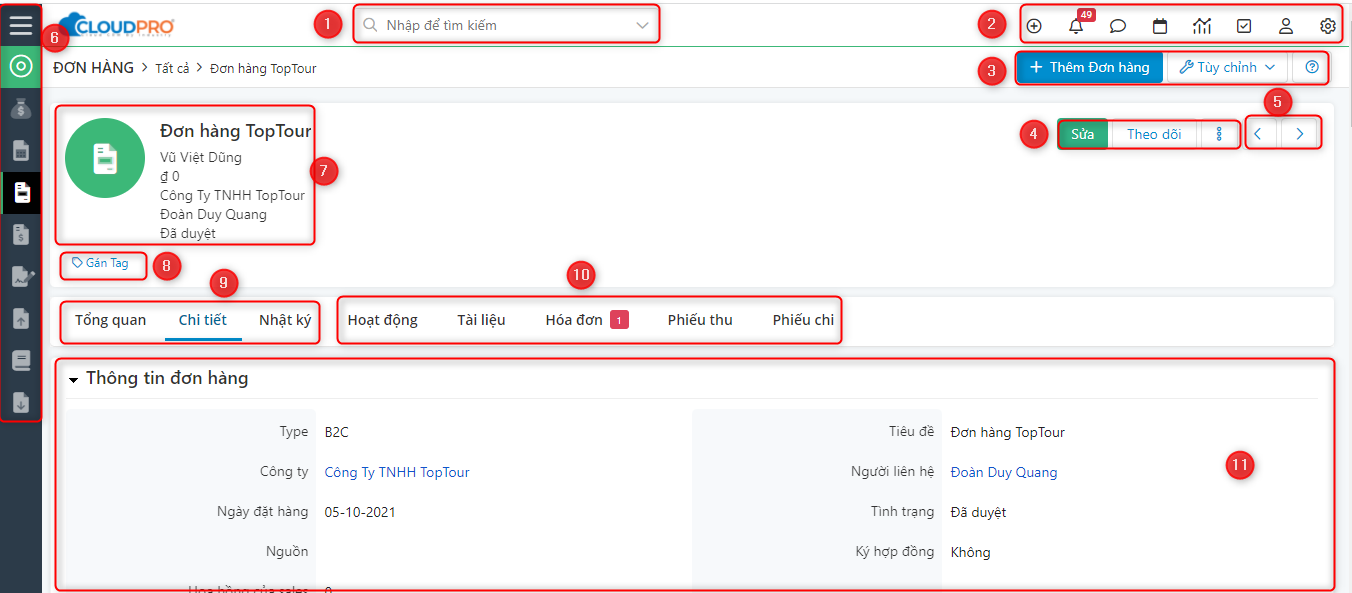Click the search input field
The image size is (1352, 593).
pyautogui.click(x=506, y=25)
